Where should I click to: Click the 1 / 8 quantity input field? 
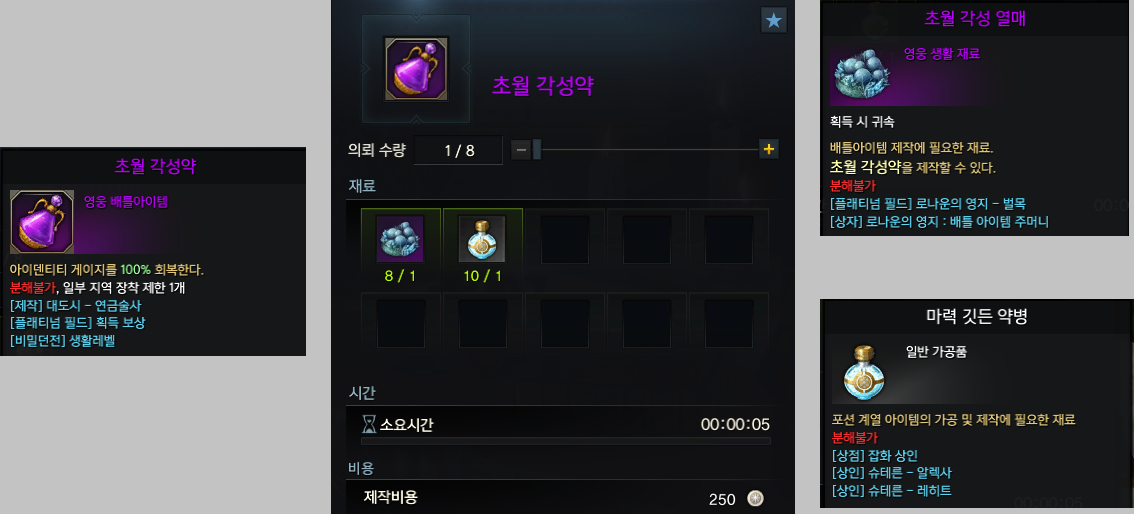tap(459, 150)
